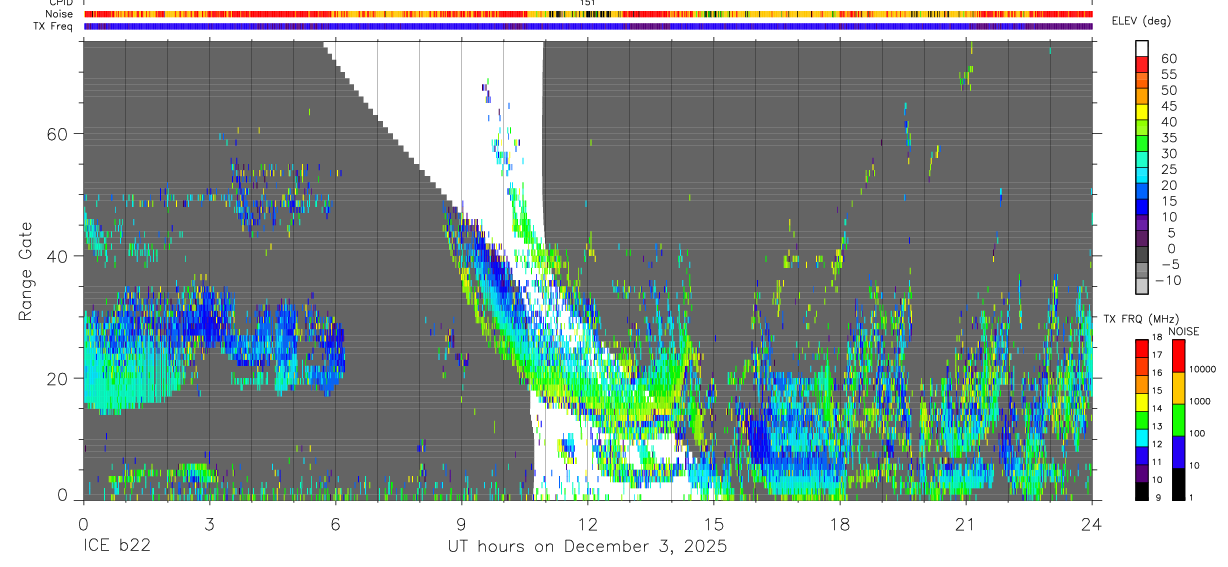Click the 9 tick label on UT hours axis

[x=461, y=525]
